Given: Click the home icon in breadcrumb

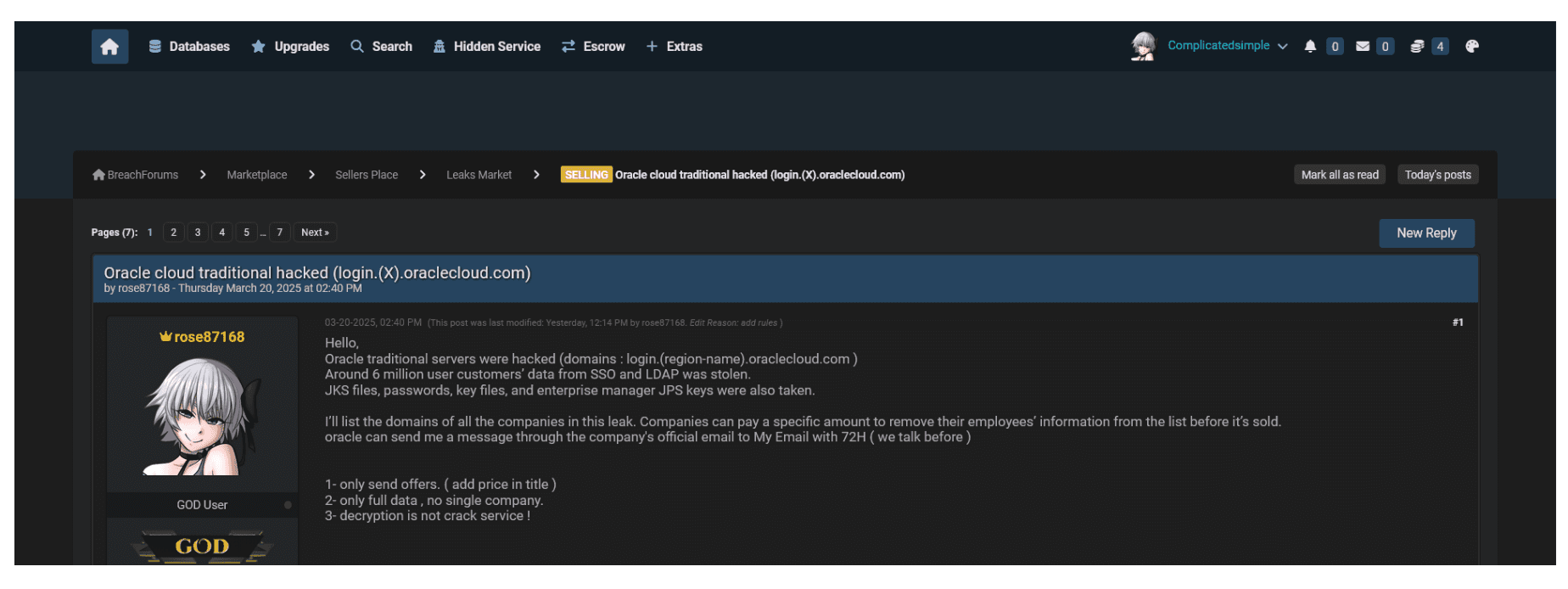Looking at the screenshot, I should pyautogui.click(x=98, y=175).
